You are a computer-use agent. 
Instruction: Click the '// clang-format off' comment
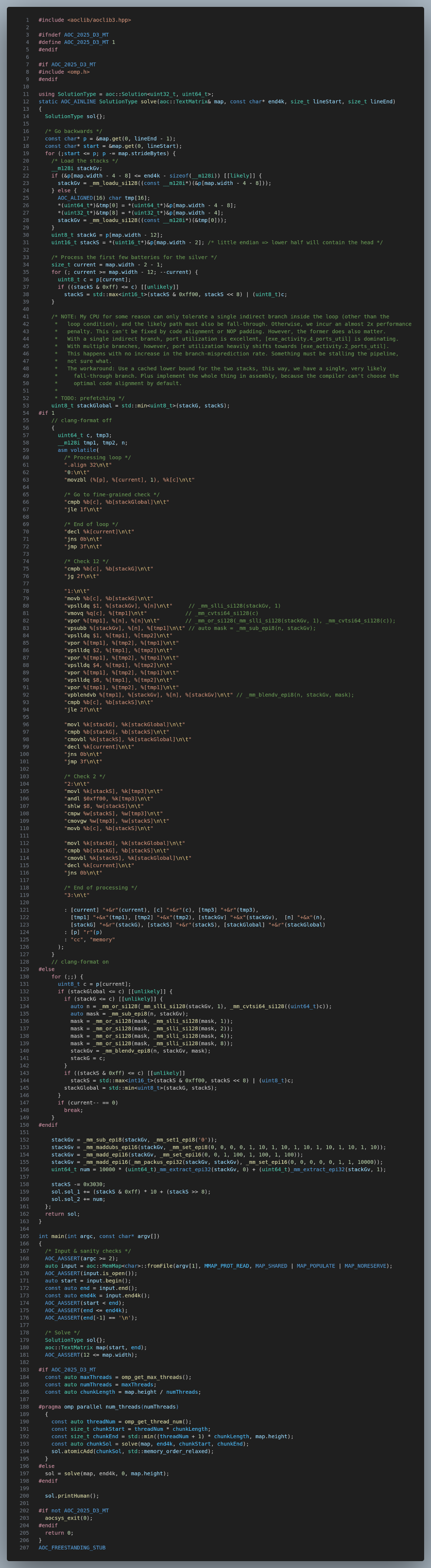pos(81,420)
